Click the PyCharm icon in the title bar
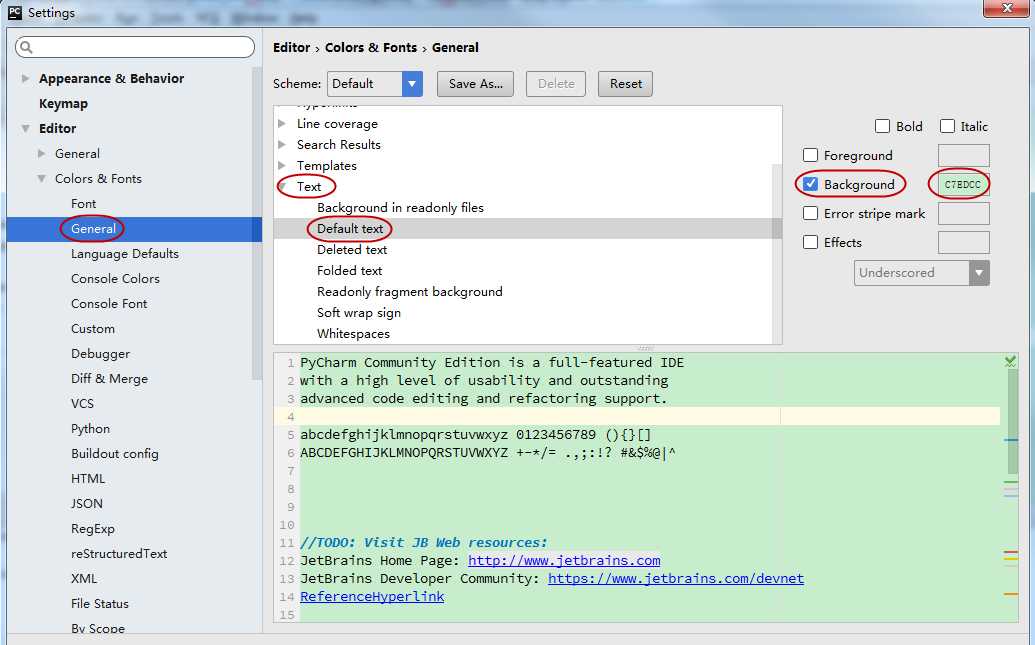The height and width of the screenshot is (645, 1035). [15, 13]
